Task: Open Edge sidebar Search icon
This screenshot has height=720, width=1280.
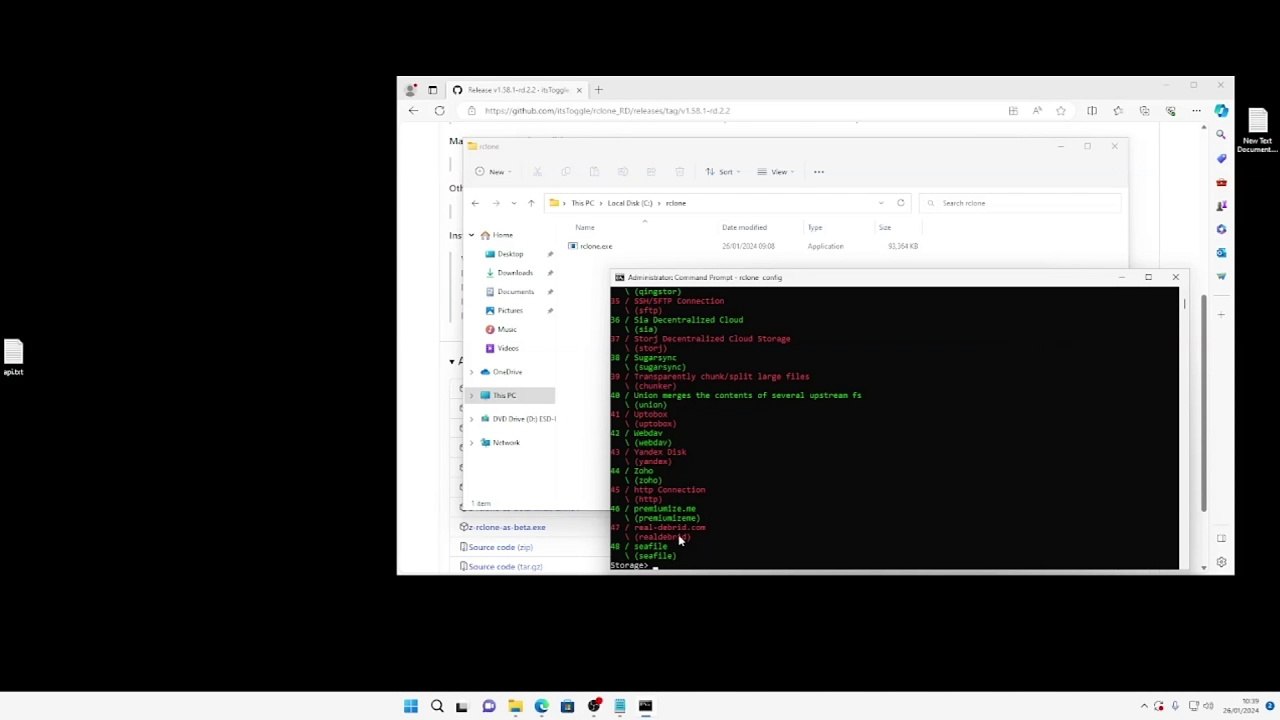Action: coord(1221,135)
